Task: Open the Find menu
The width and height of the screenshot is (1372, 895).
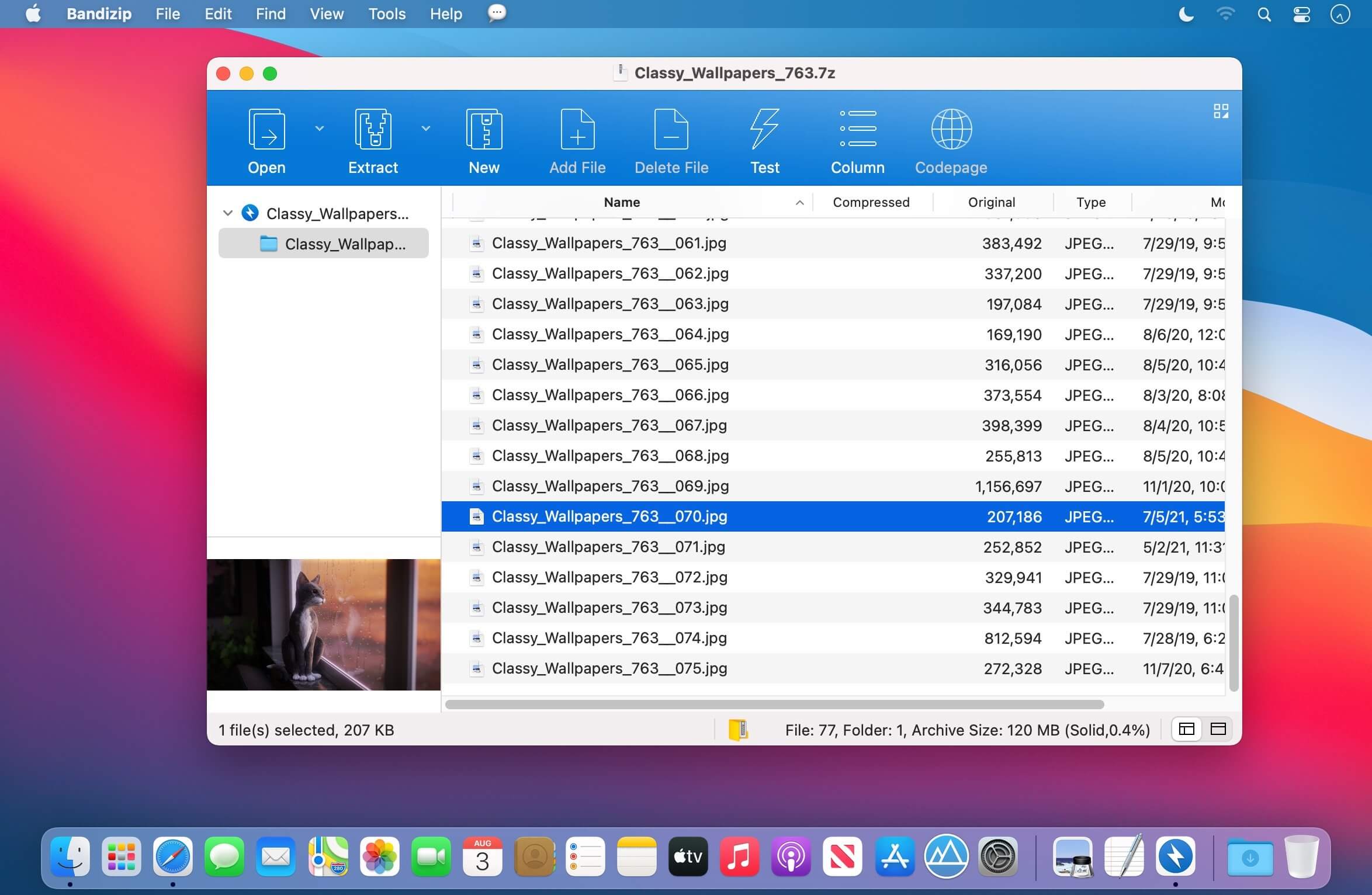Action: [271, 14]
